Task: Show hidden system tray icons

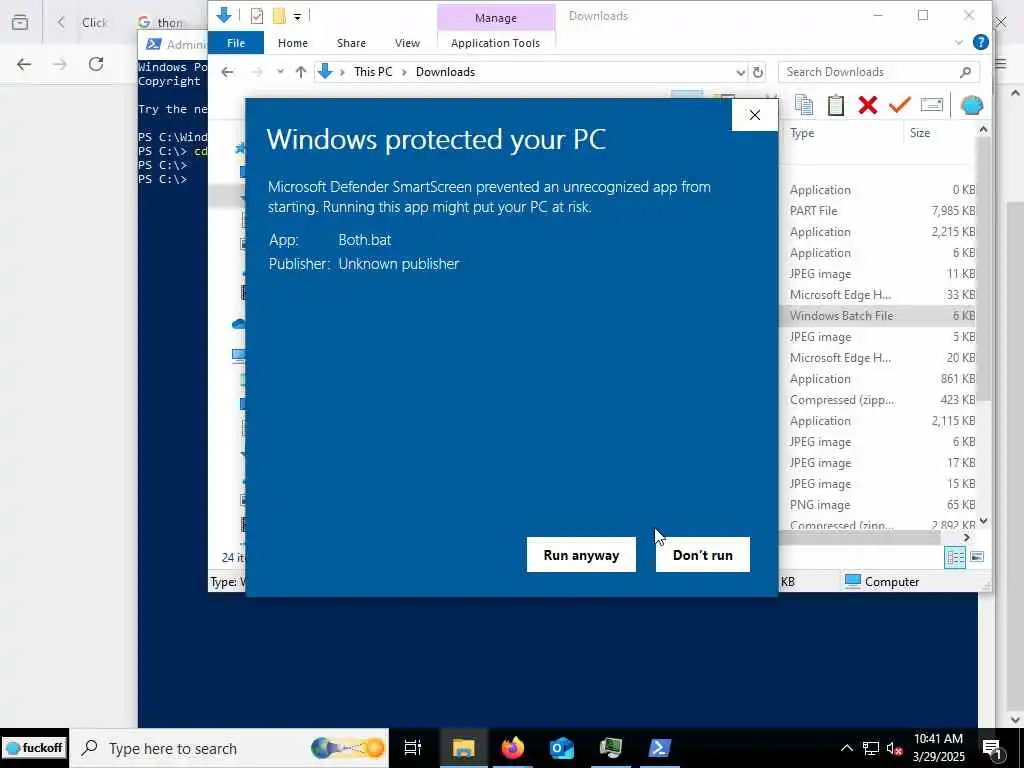Action: 846,748
